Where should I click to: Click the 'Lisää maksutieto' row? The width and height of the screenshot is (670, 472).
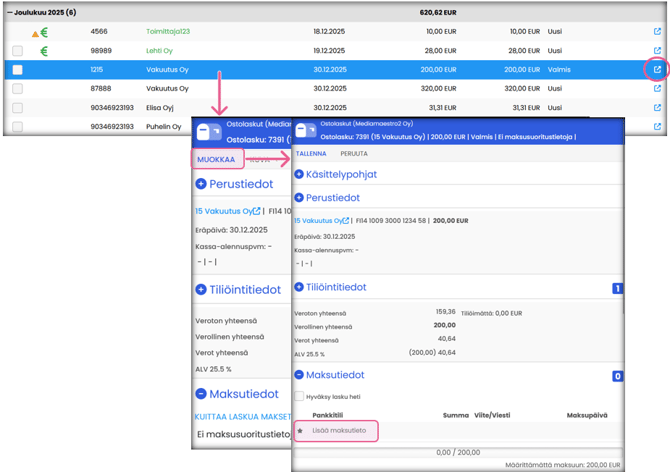coord(340,431)
